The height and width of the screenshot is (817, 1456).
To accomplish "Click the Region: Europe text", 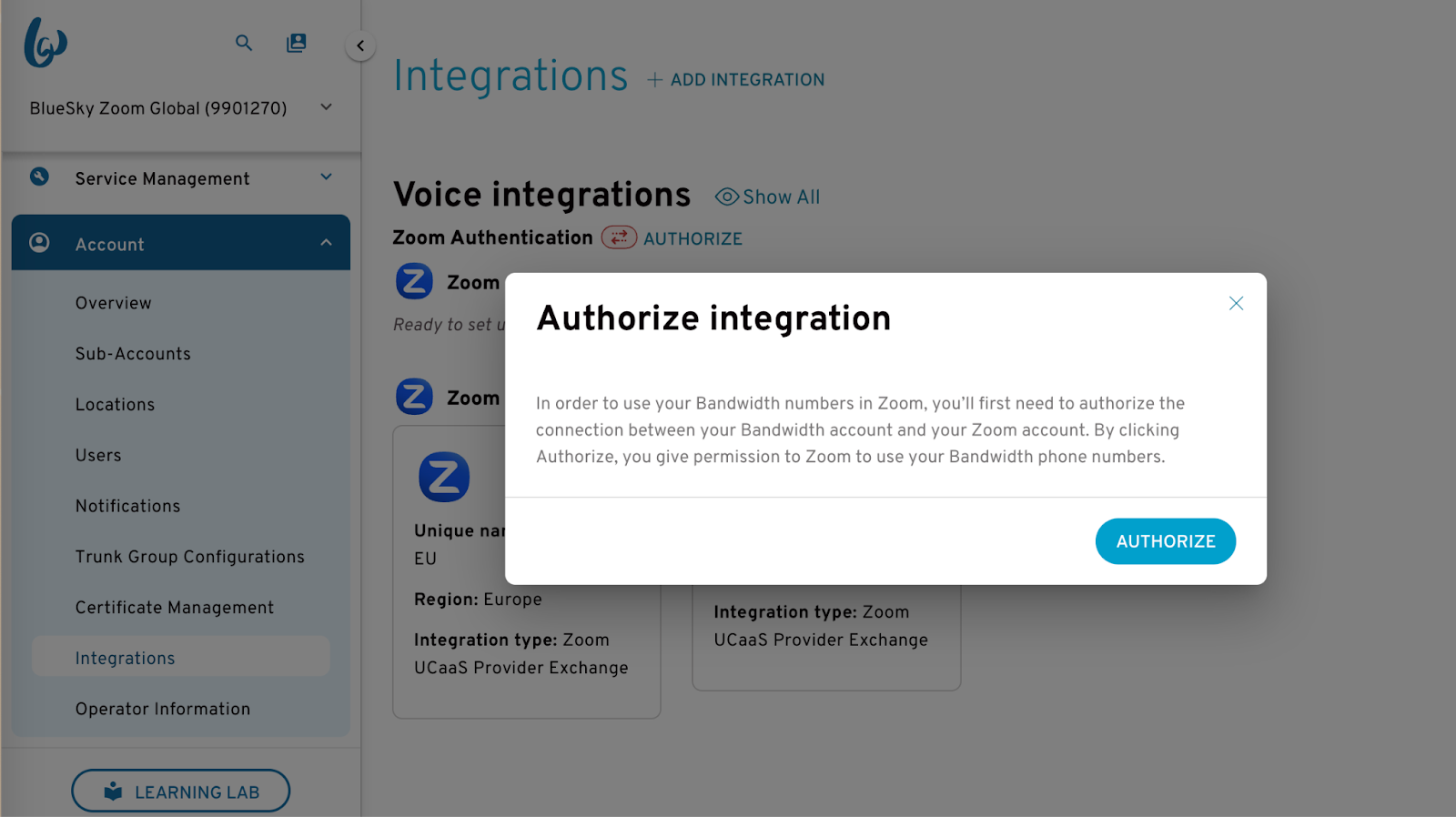I will coord(478,600).
